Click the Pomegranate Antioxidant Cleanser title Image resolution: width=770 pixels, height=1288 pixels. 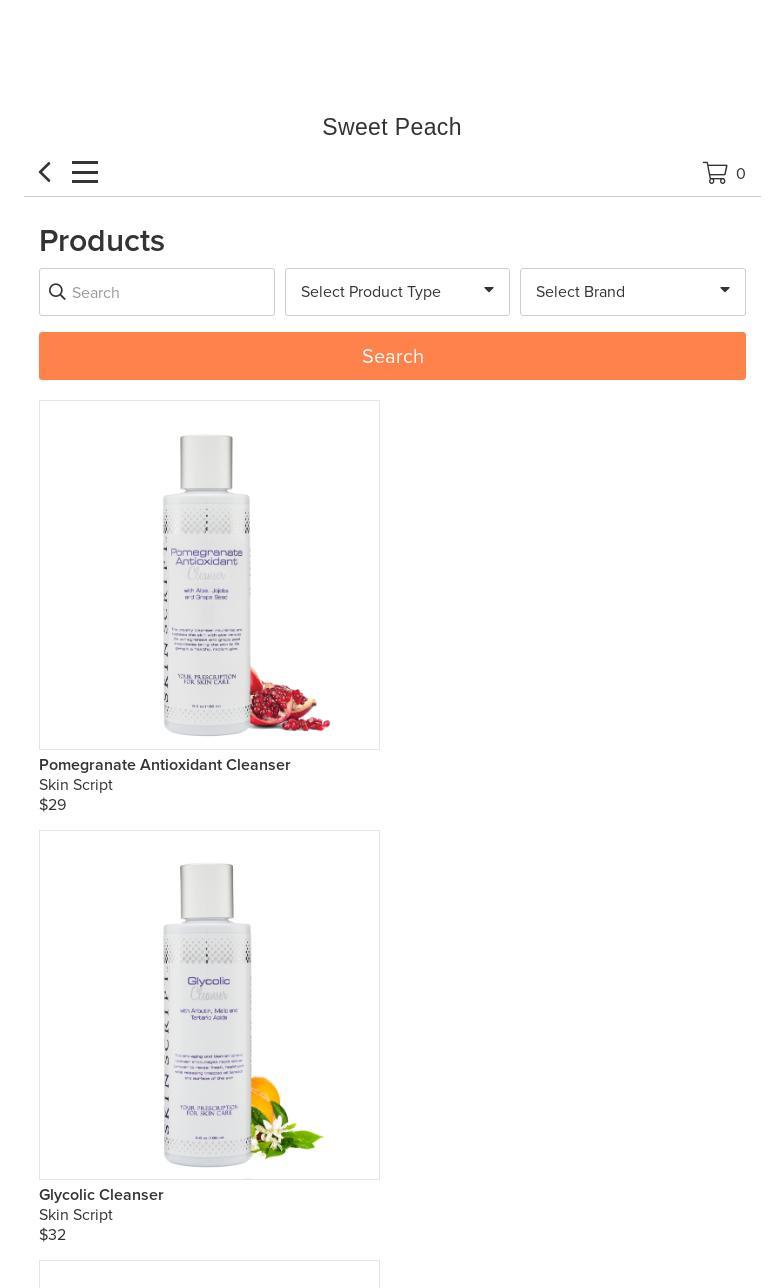click(x=165, y=765)
